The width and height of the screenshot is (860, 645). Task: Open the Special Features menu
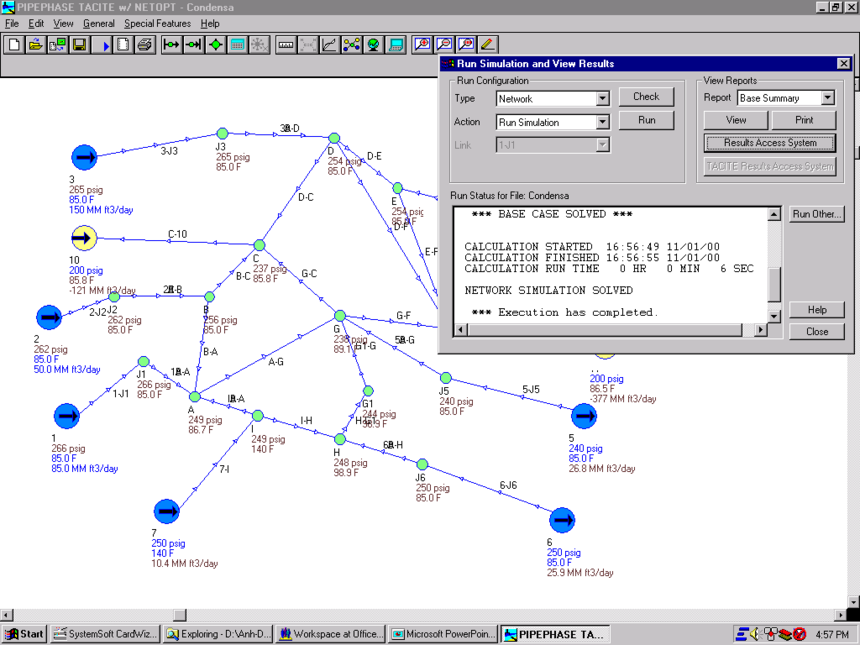158,23
